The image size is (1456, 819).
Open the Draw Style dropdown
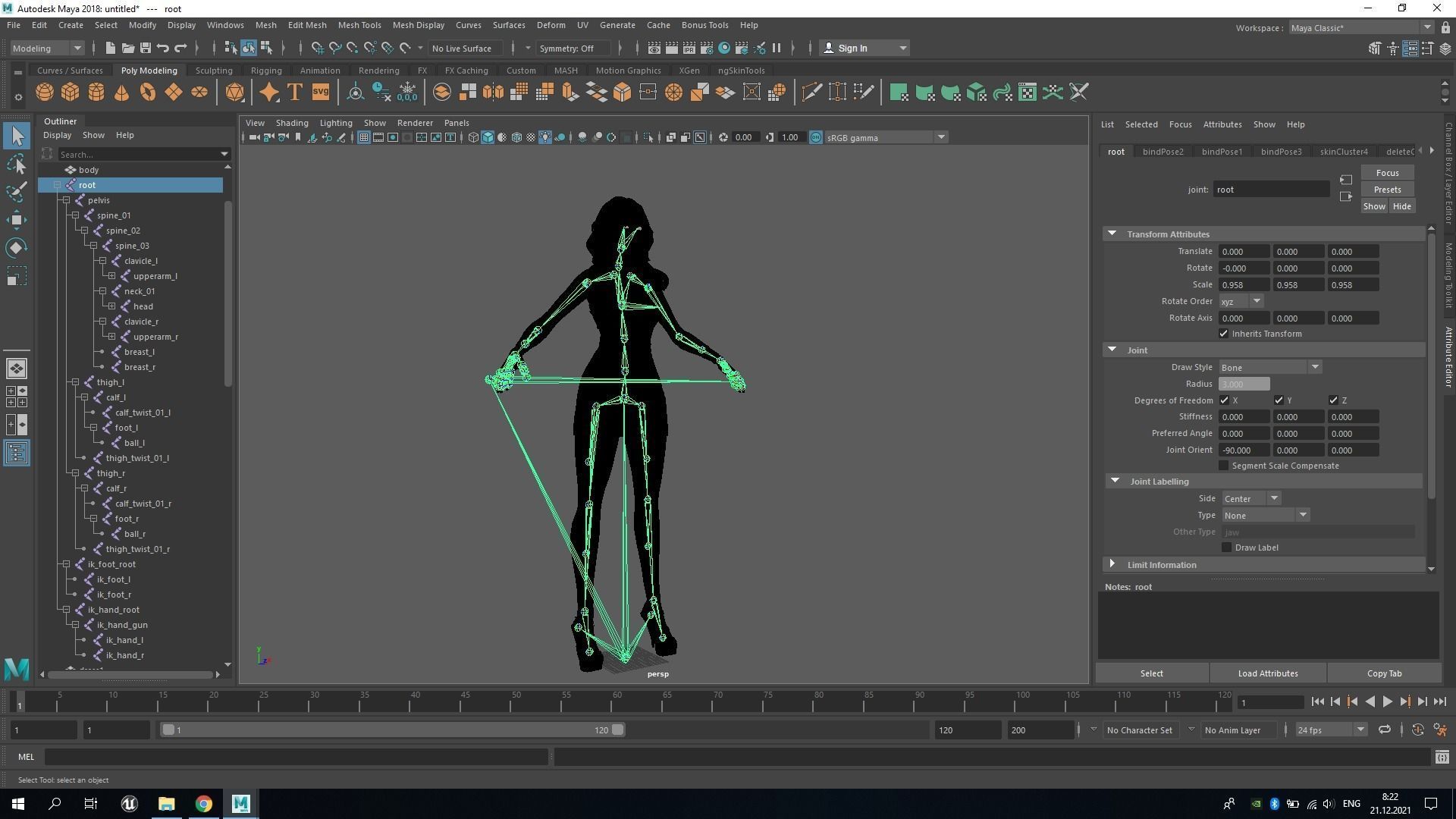1270,367
